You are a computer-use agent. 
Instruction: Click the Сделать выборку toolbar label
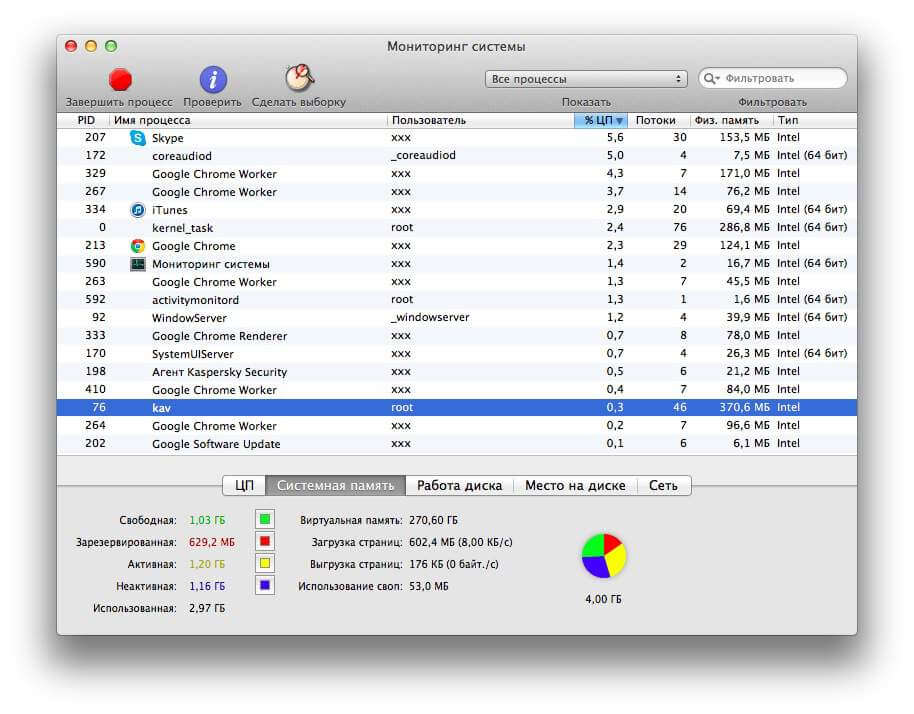298,102
